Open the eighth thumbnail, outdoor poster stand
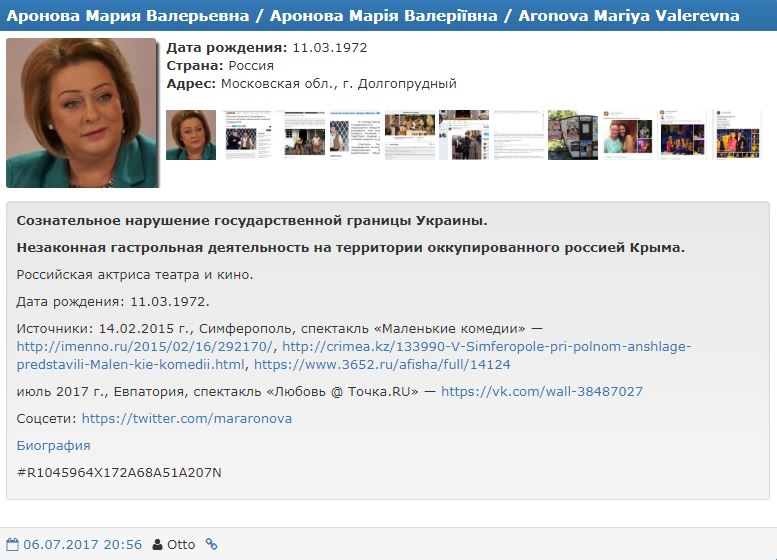 coord(573,135)
